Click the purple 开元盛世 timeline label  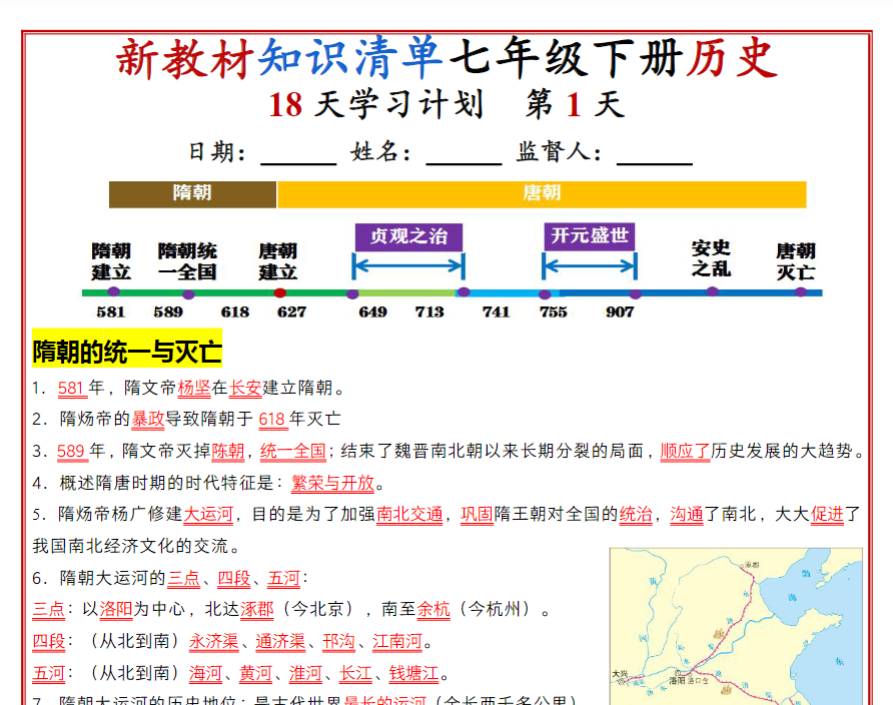589,238
